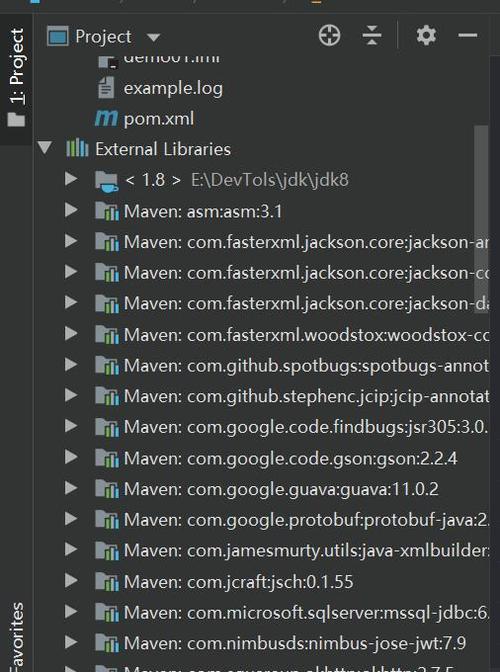The height and width of the screenshot is (672, 500).
Task: Select com.google.protobuf:protobuf-java text
Action: pos(306,520)
